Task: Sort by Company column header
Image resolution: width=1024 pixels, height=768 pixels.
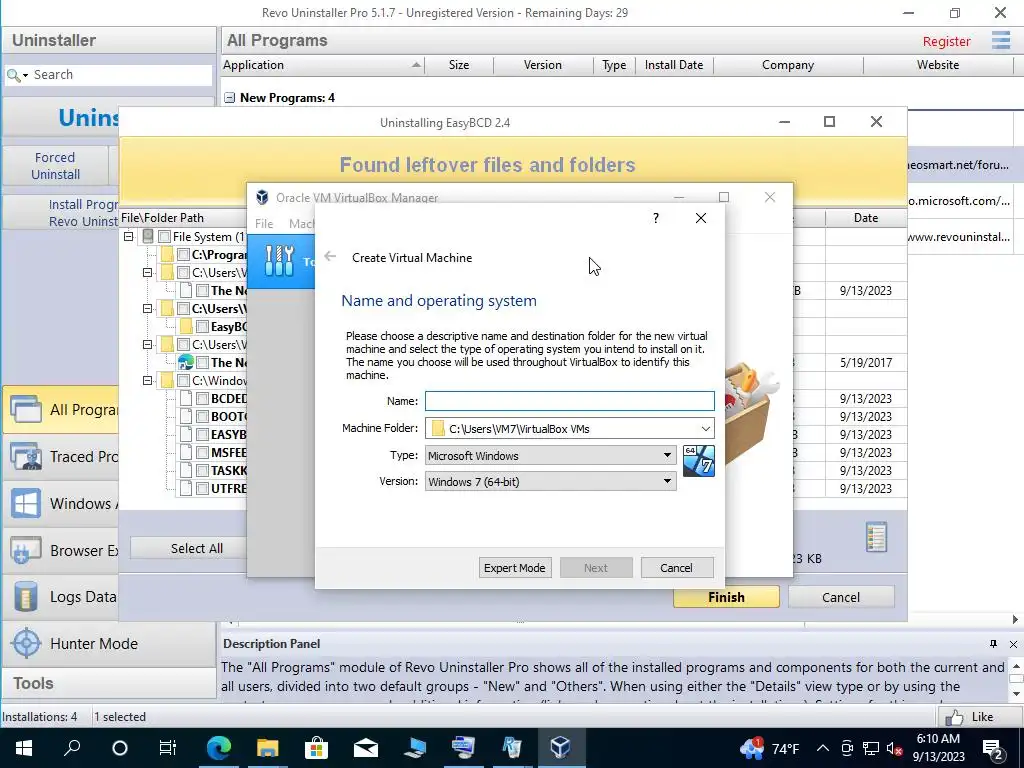Action: (x=788, y=65)
